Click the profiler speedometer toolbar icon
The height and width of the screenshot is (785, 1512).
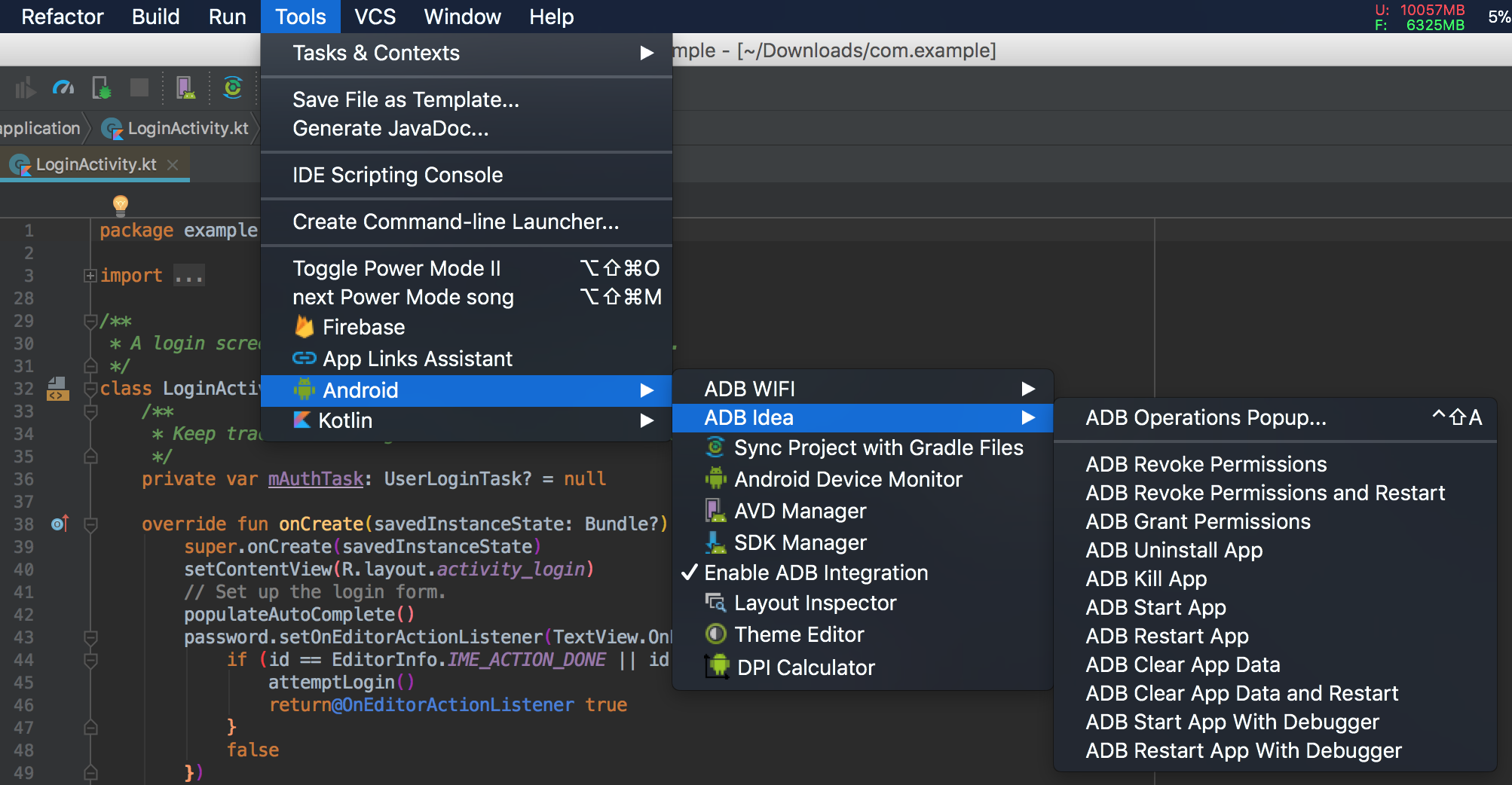tap(63, 88)
